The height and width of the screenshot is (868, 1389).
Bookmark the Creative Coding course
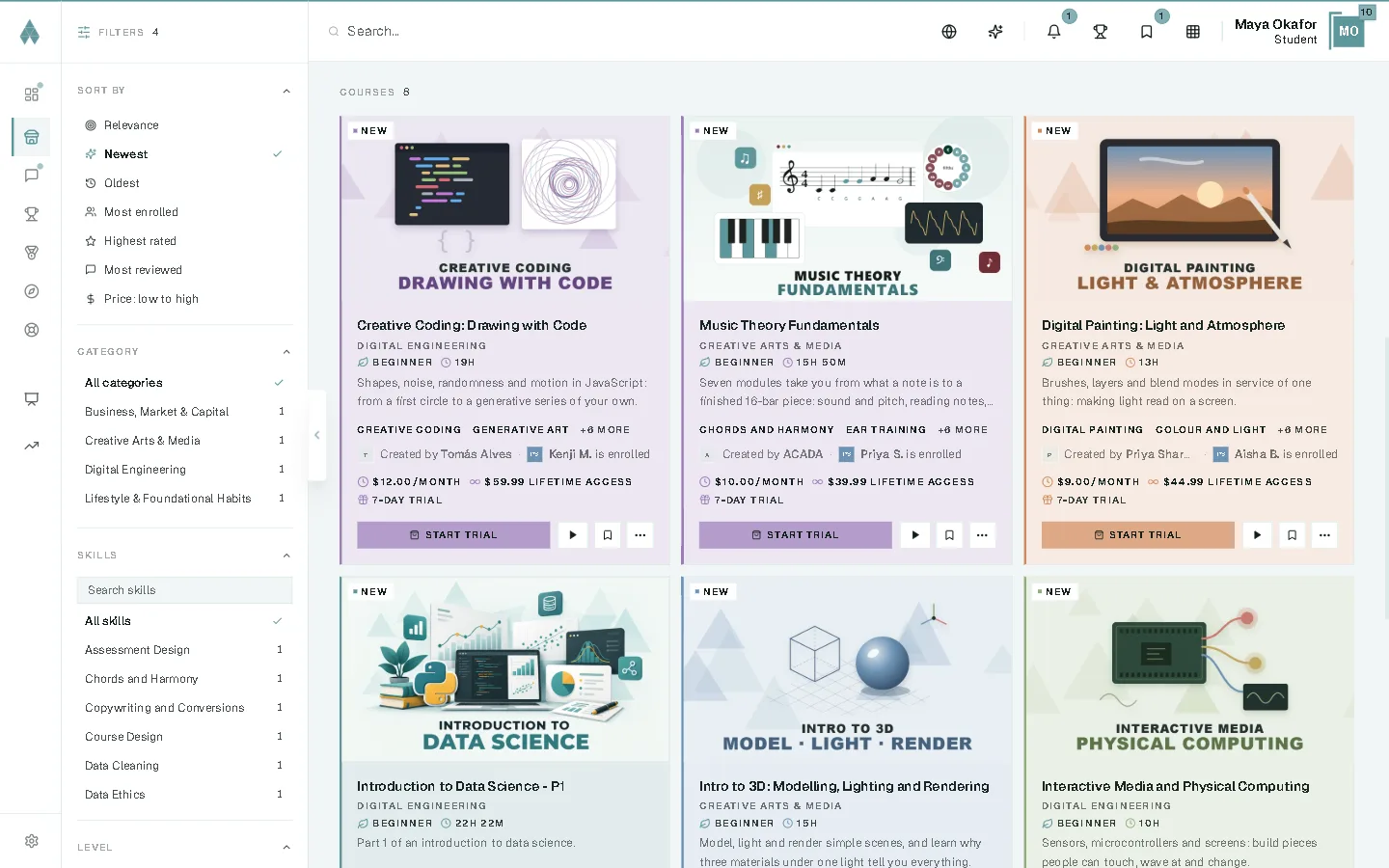click(607, 535)
